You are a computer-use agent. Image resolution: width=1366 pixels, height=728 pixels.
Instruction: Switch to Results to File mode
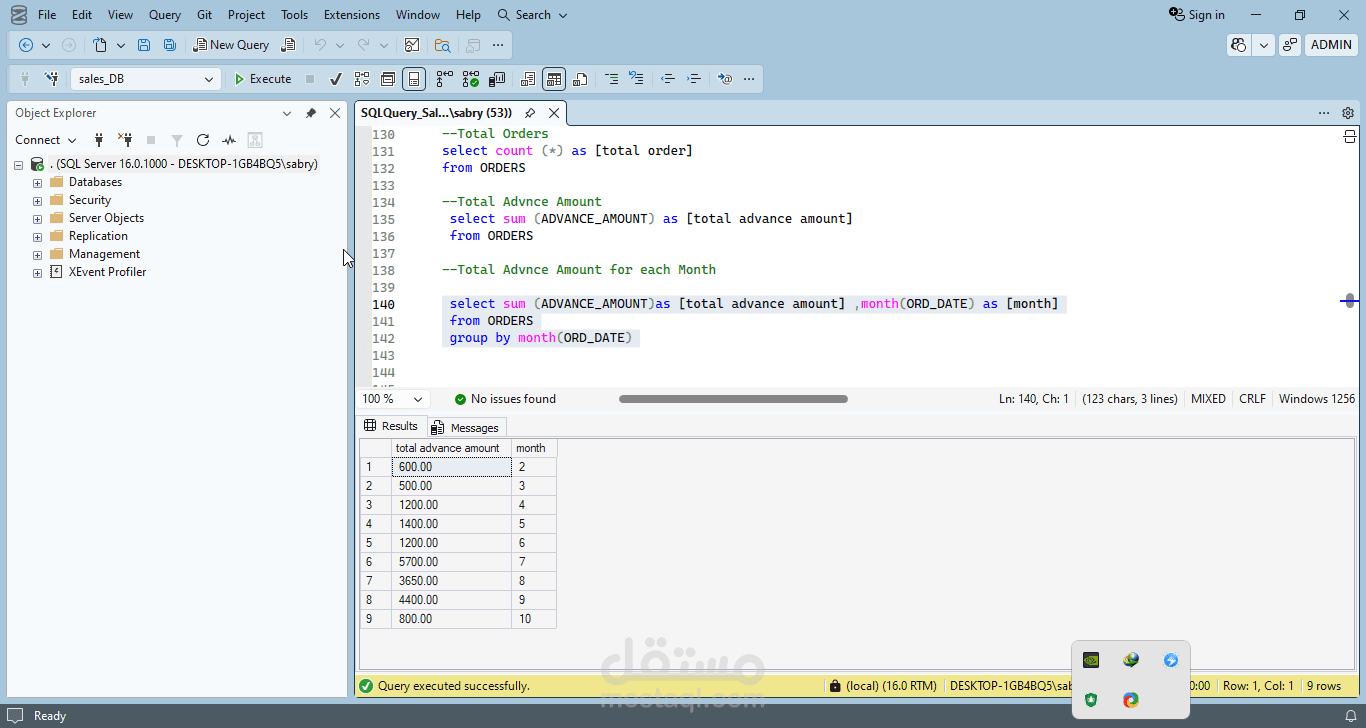pyautogui.click(x=580, y=79)
